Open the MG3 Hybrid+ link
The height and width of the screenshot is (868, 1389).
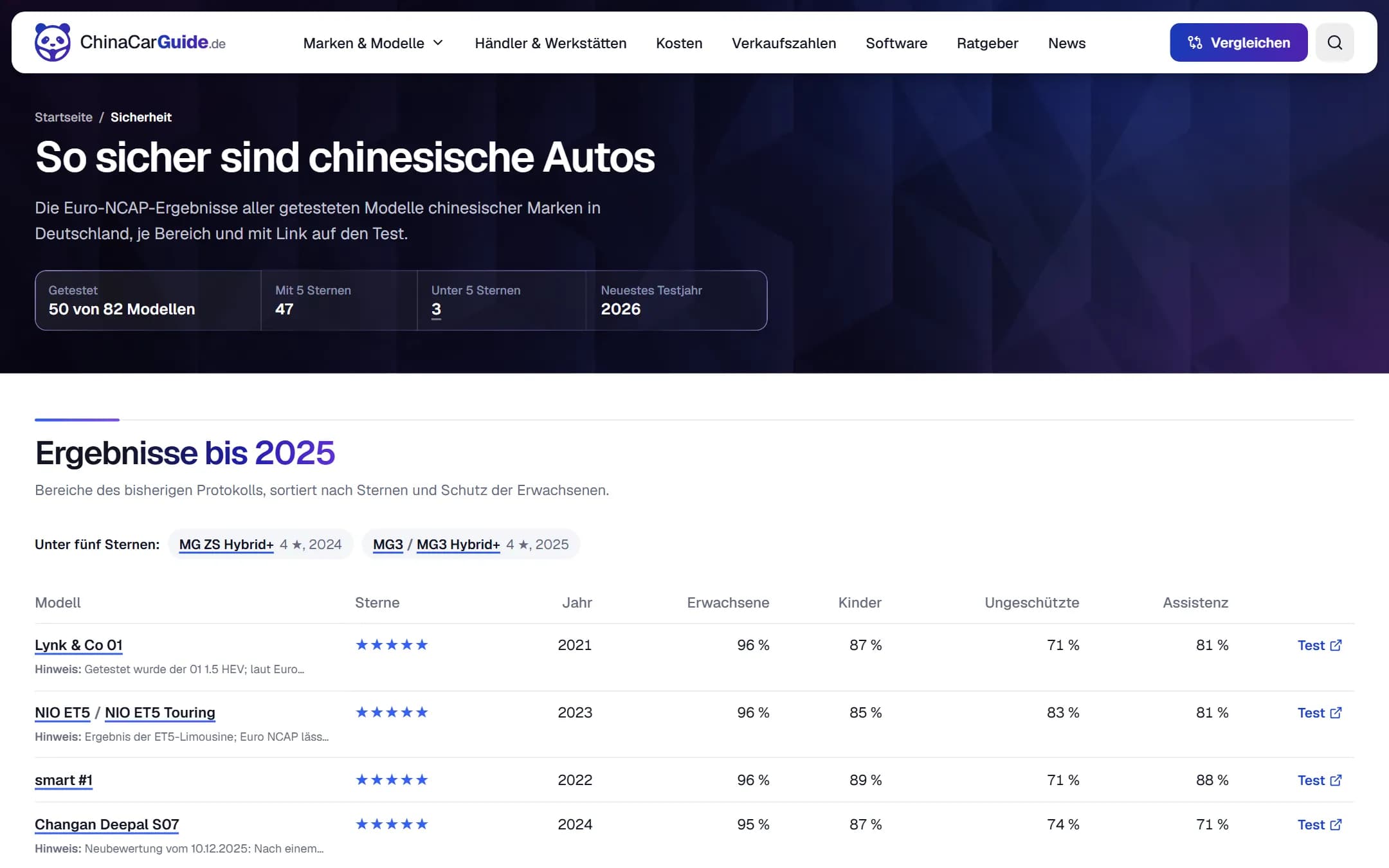pyautogui.click(x=458, y=545)
